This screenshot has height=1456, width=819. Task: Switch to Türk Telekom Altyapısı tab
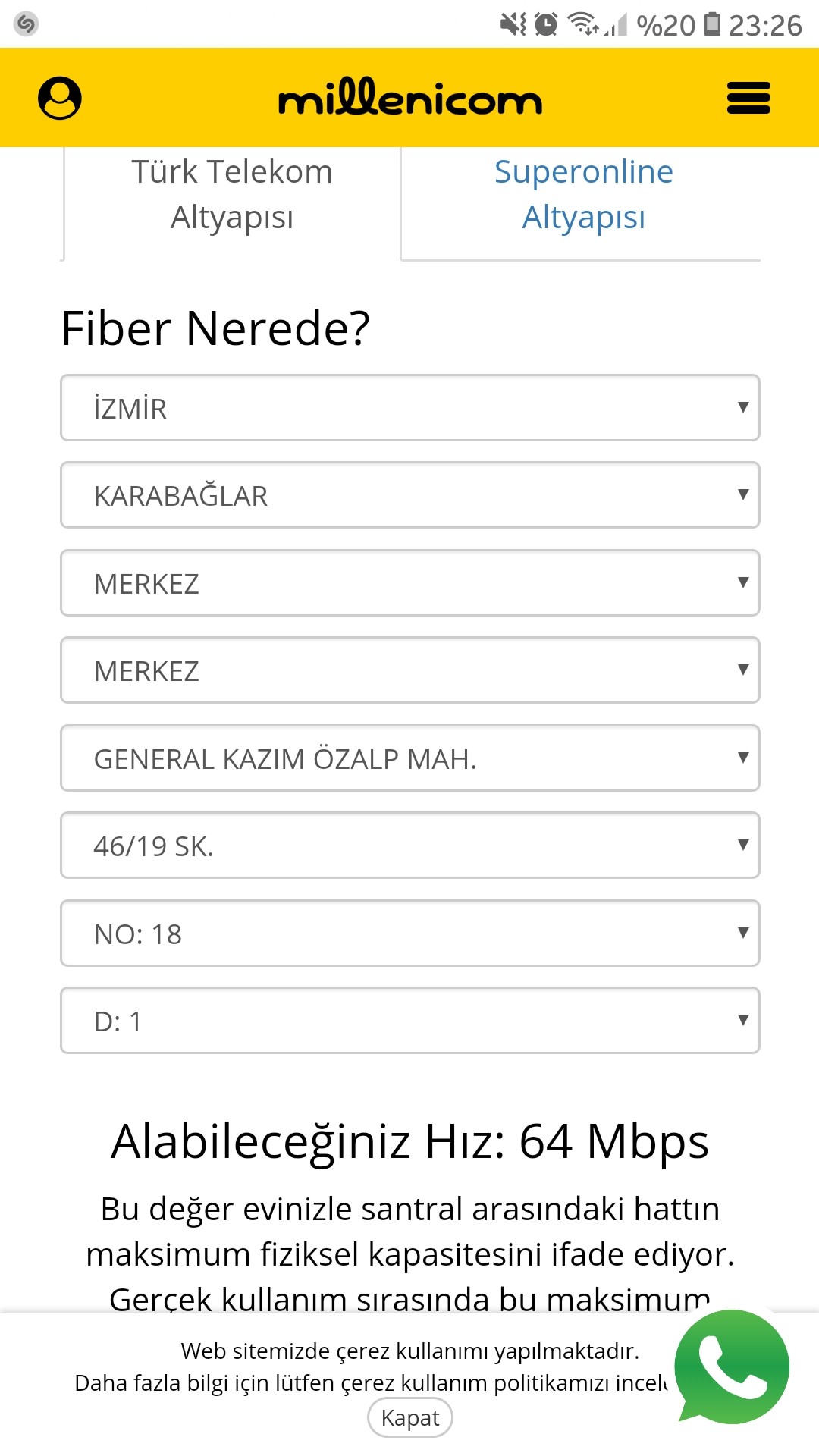[x=232, y=194]
